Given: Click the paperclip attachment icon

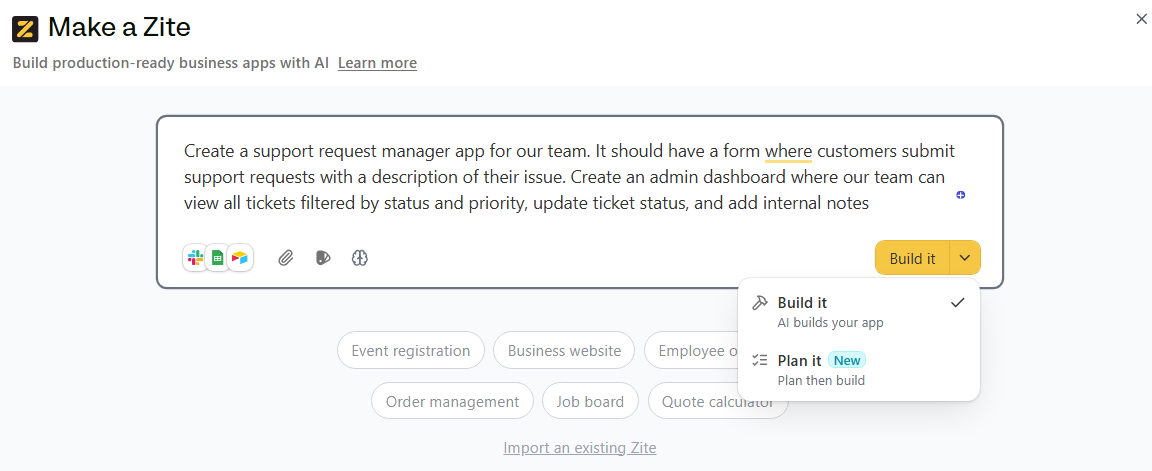Looking at the screenshot, I should pyautogui.click(x=286, y=258).
